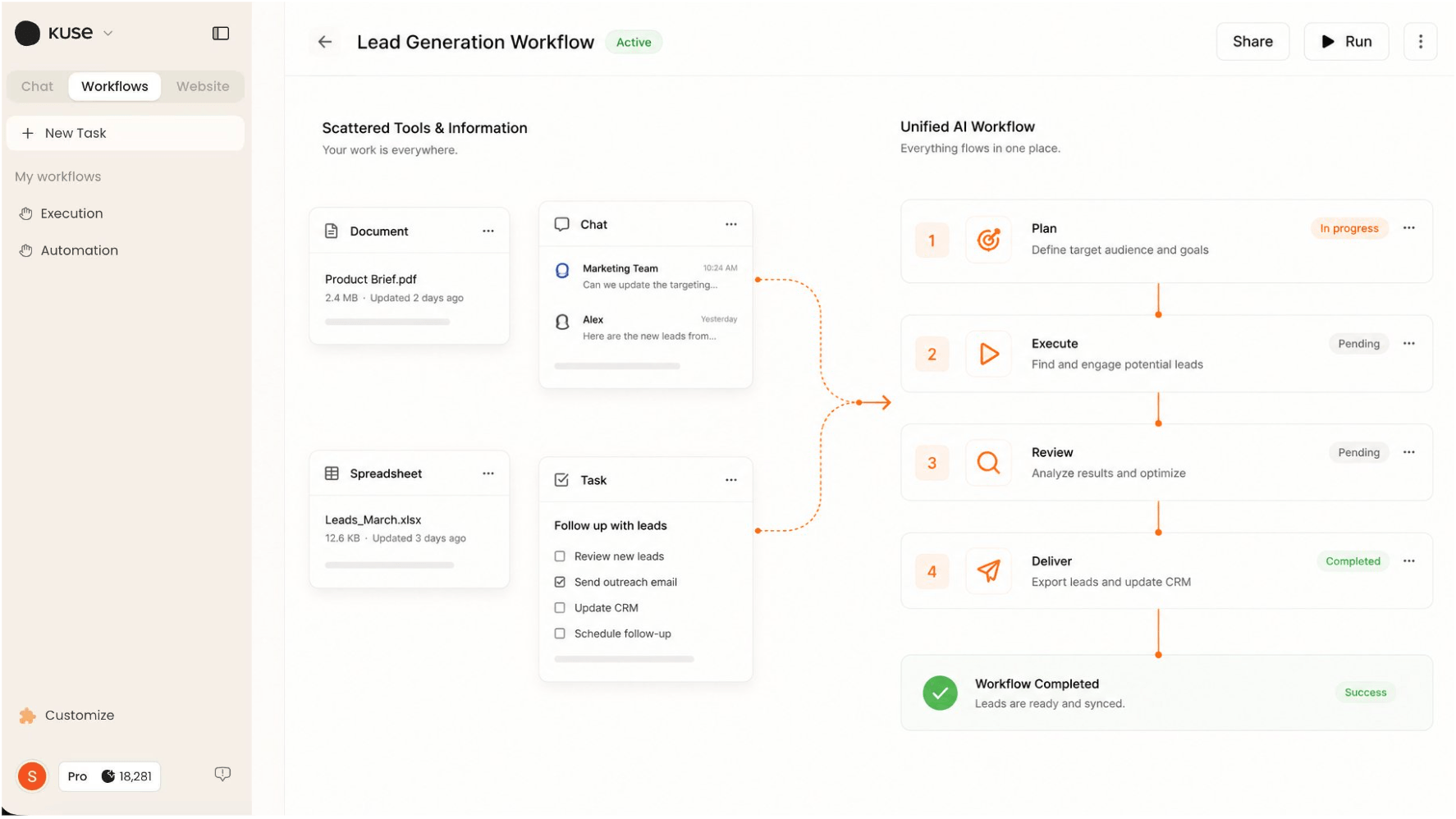Screen dimensions: 1456x819
Task: Click the Kuse logo circle
Action: (x=27, y=33)
